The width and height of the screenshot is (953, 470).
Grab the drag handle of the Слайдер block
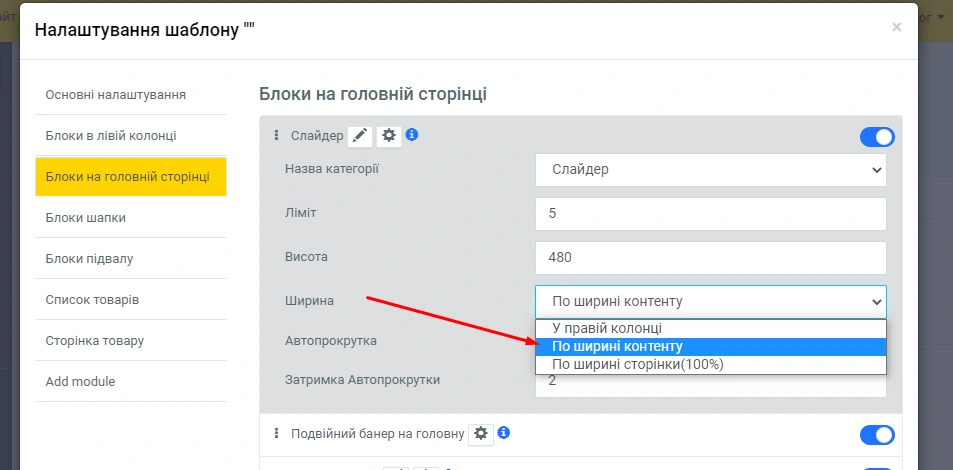(x=277, y=135)
